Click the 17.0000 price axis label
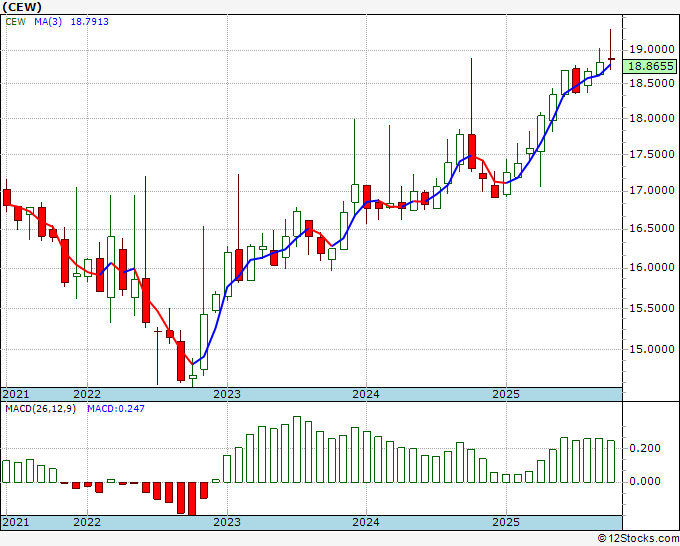The height and width of the screenshot is (546, 680). [651, 190]
